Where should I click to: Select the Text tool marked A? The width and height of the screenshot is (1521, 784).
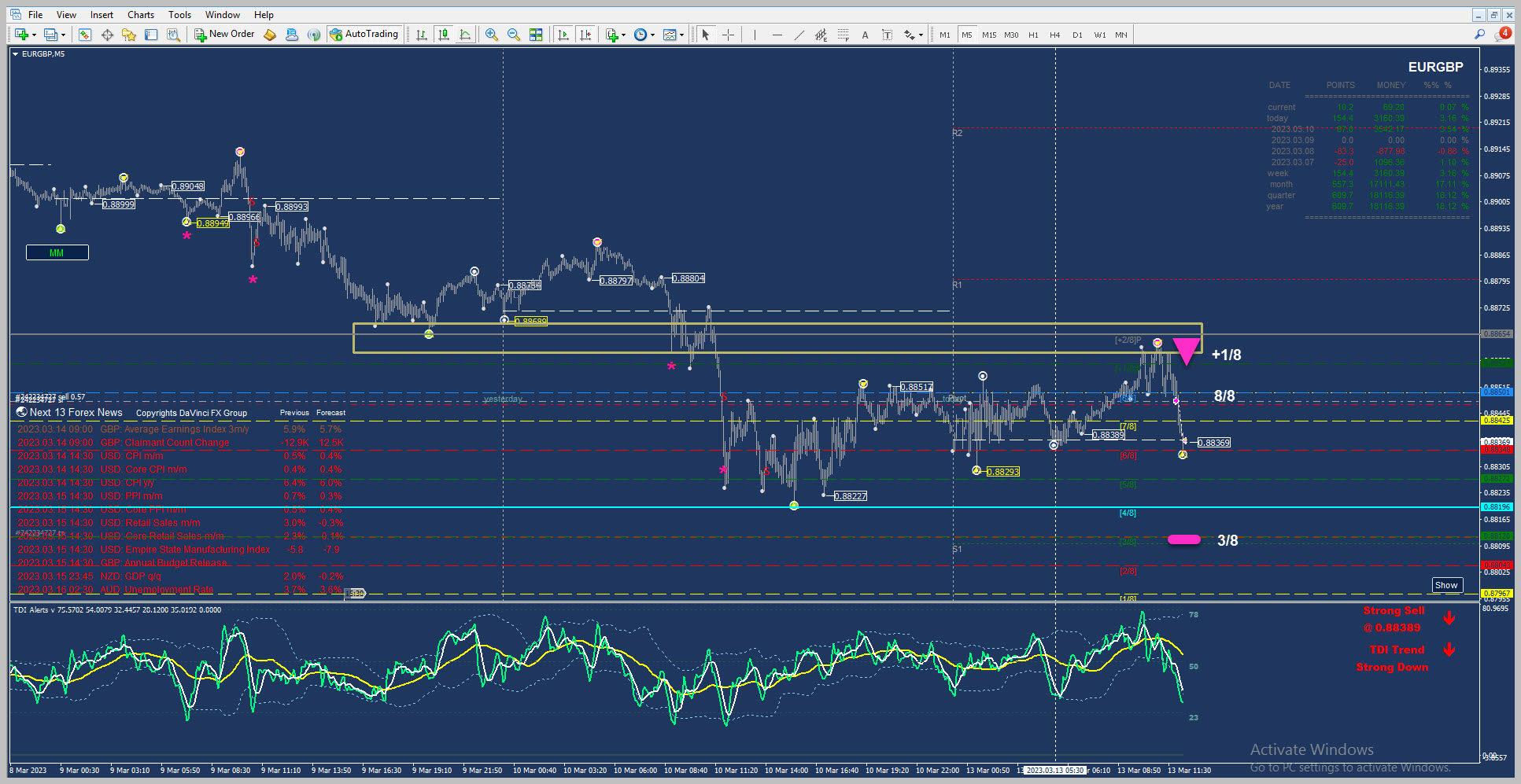click(865, 35)
